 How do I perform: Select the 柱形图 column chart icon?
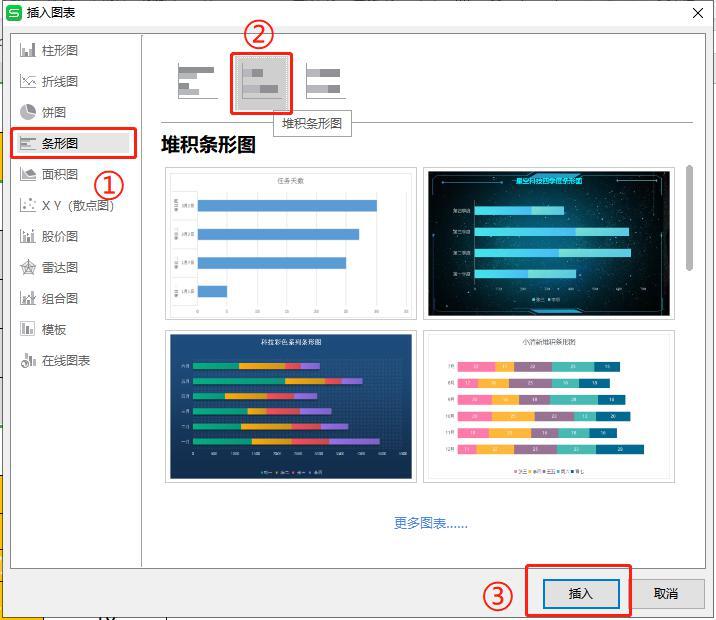pos(28,50)
